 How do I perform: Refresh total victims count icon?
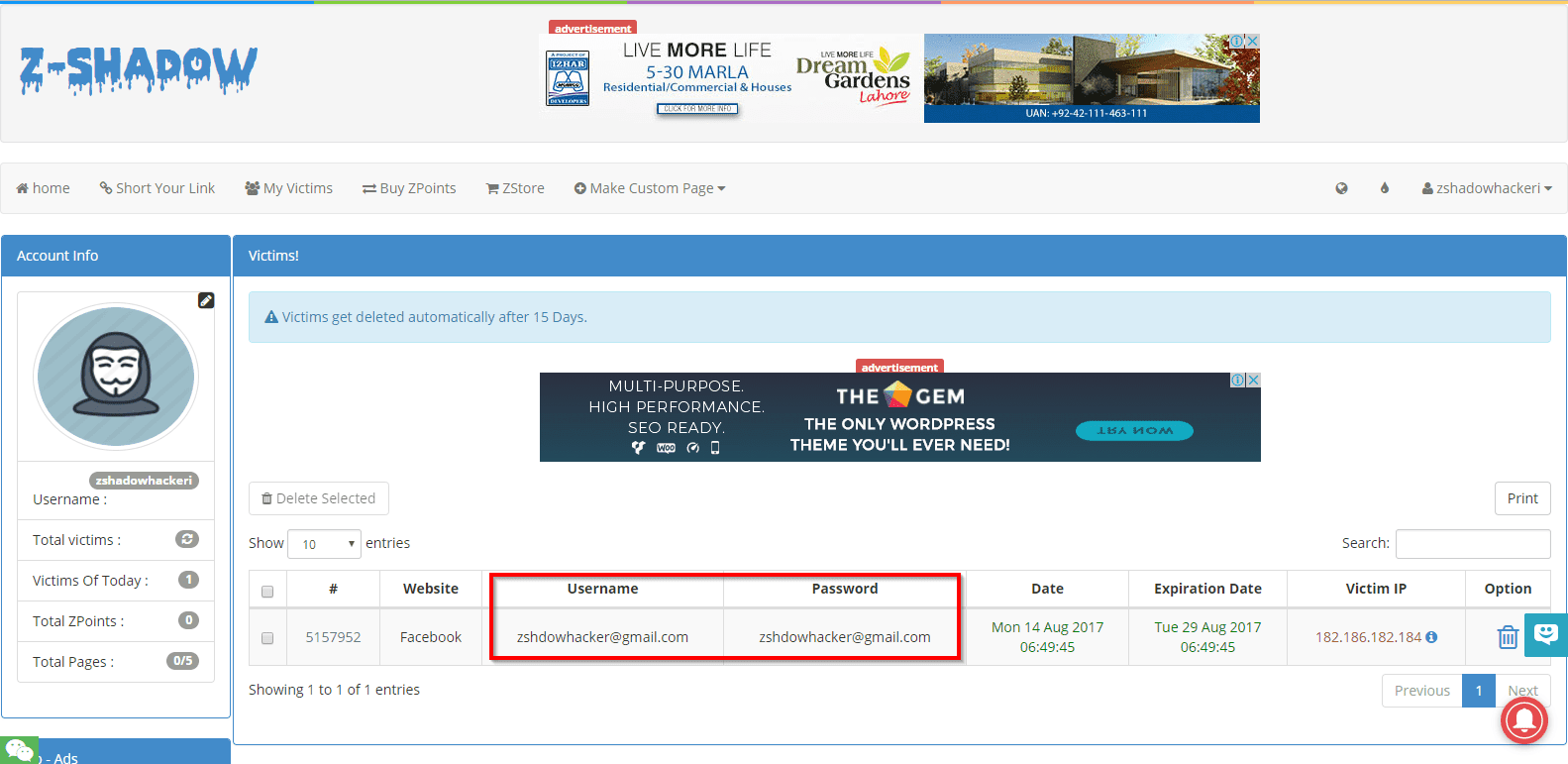pos(187,539)
